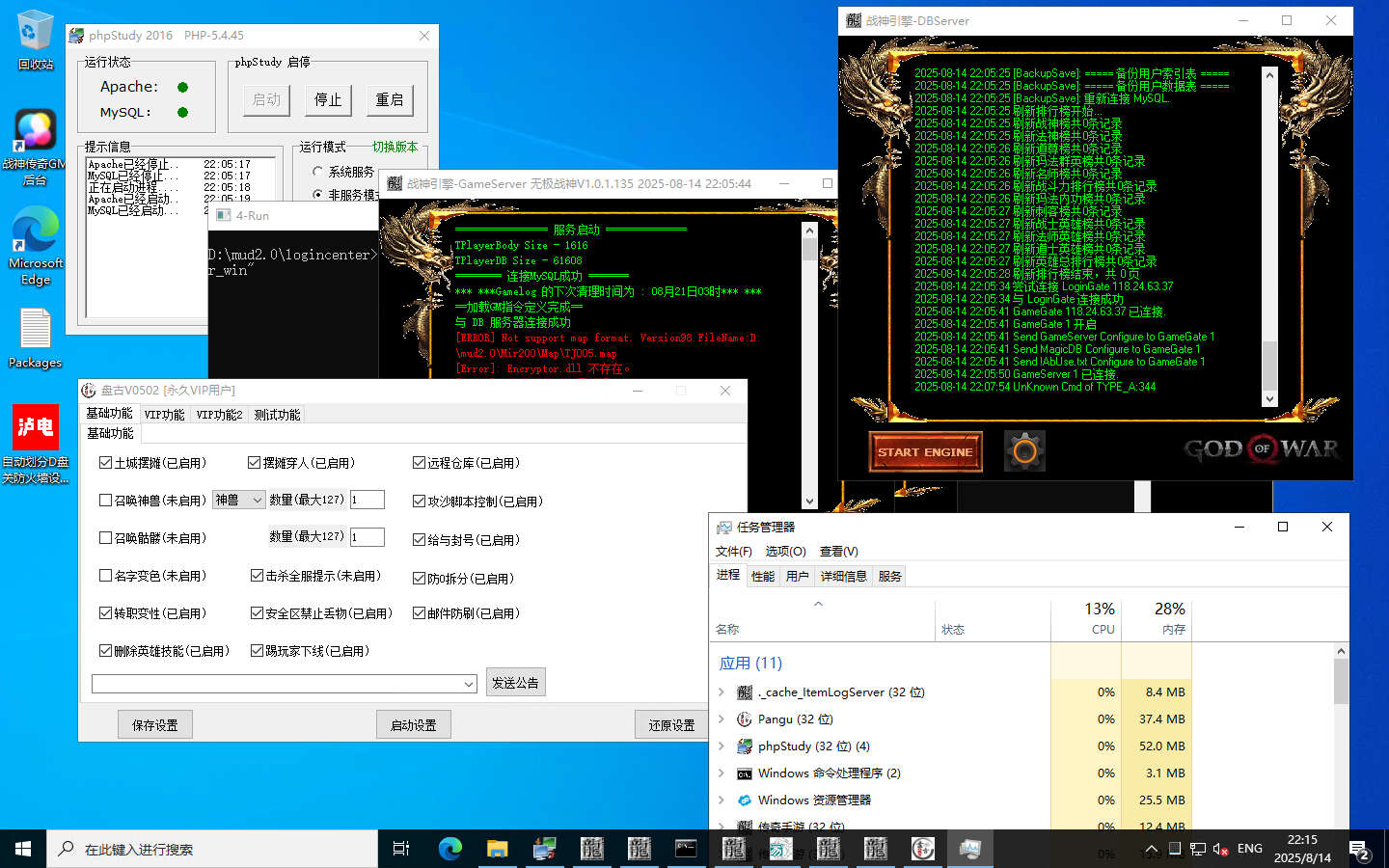Click the gear settings icon in DBServer
Screen dimensions: 1389x868
point(1024,450)
